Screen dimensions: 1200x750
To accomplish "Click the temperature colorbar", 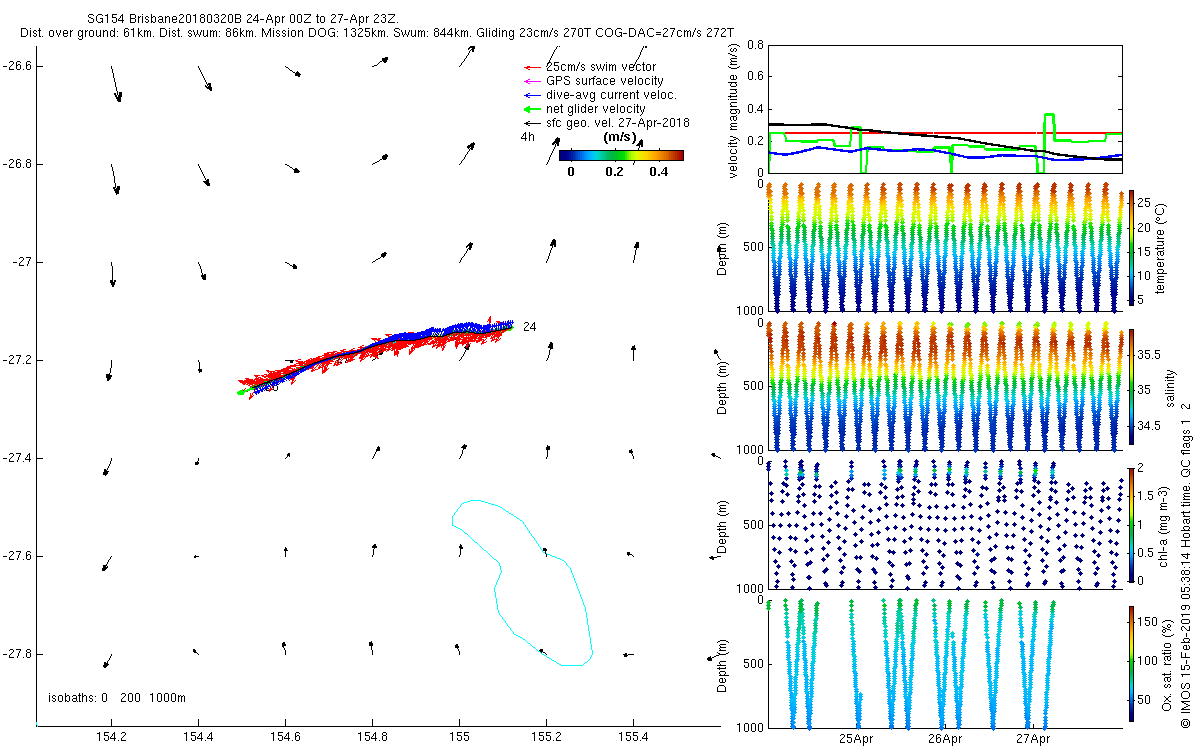I will (x=1130, y=246).
